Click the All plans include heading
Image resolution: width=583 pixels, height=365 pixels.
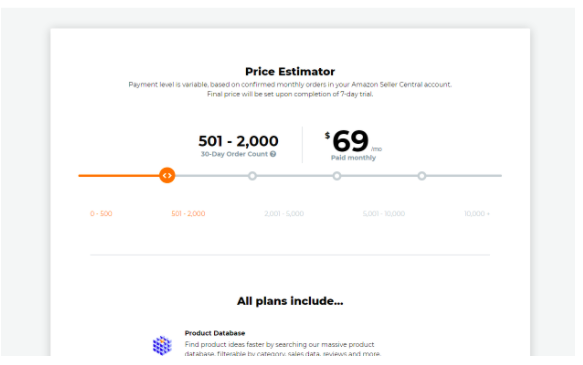coord(290,301)
